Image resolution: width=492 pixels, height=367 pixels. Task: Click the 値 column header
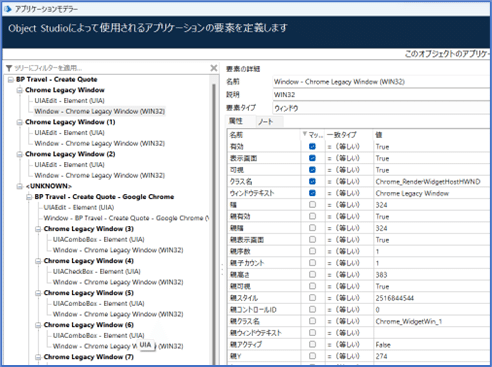coord(432,135)
